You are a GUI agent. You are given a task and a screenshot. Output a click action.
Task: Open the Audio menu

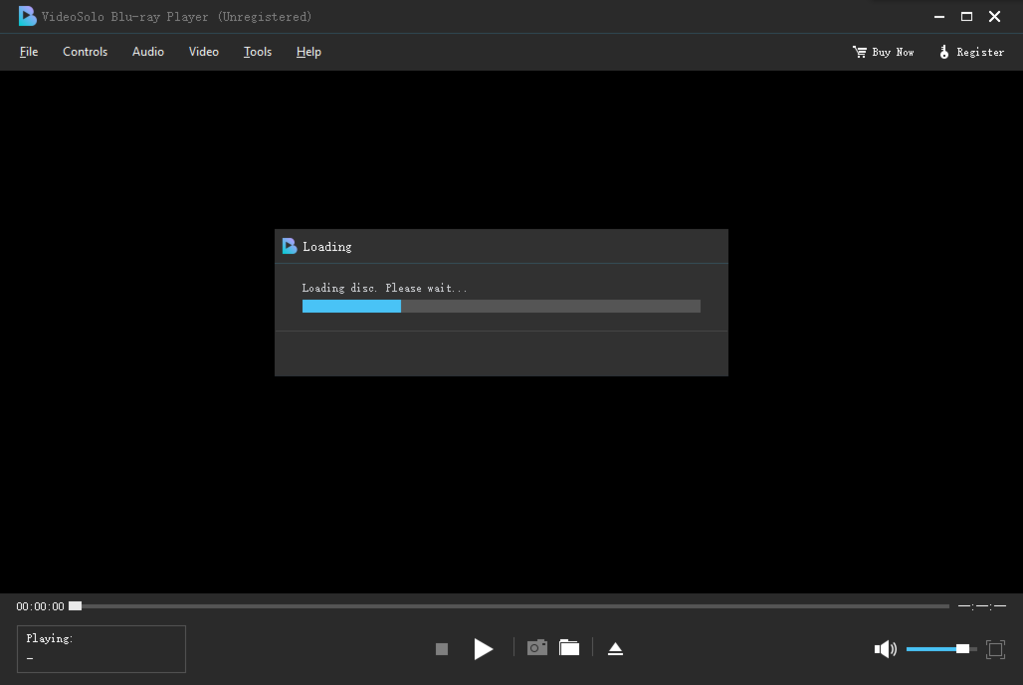[x=148, y=52]
